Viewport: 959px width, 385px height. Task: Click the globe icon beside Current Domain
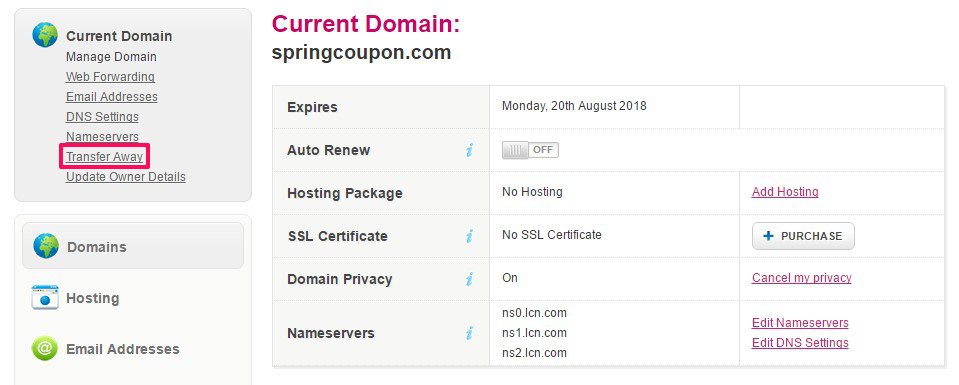(x=45, y=35)
